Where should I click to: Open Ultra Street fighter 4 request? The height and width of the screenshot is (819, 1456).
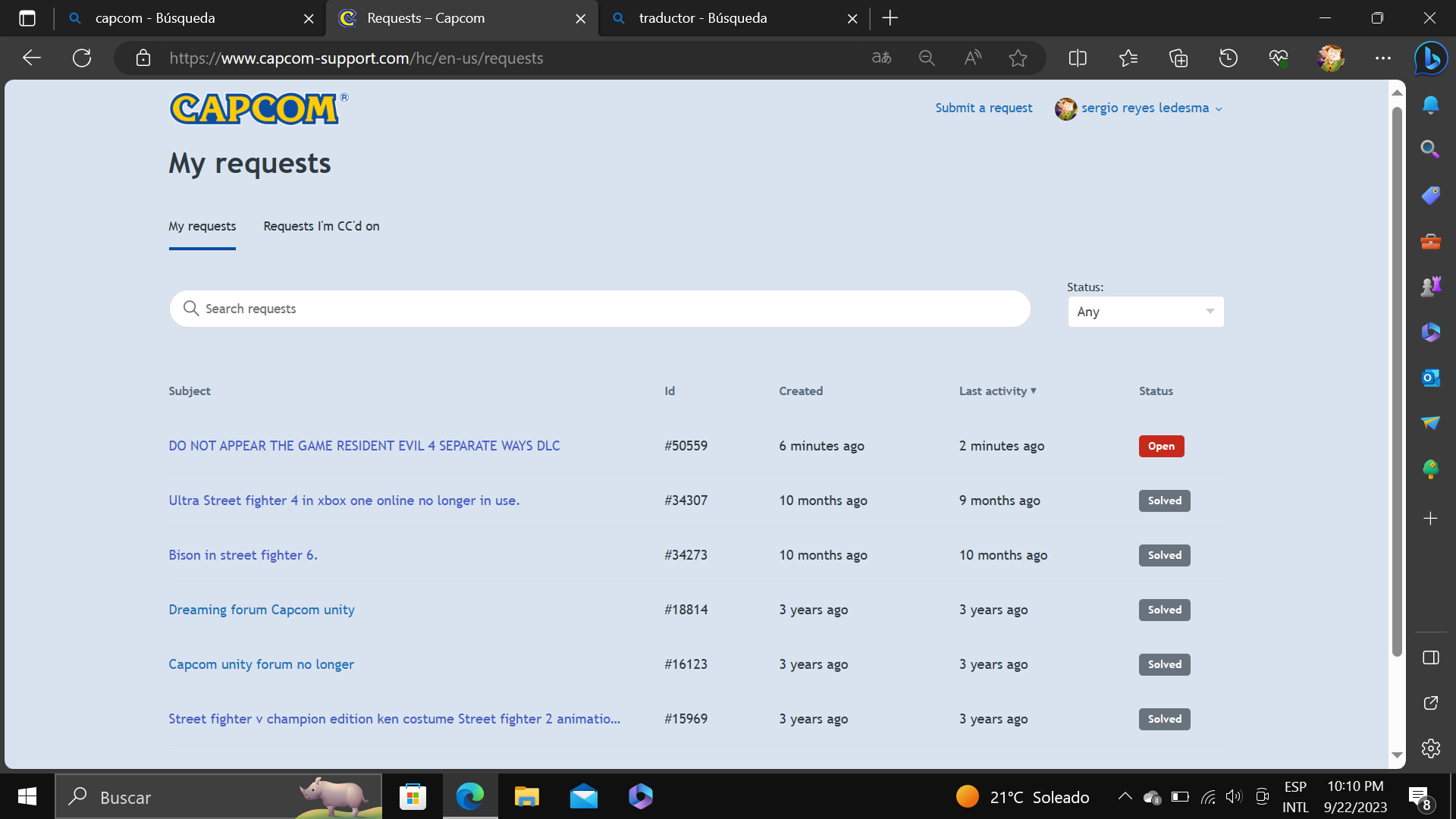[x=344, y=500]
